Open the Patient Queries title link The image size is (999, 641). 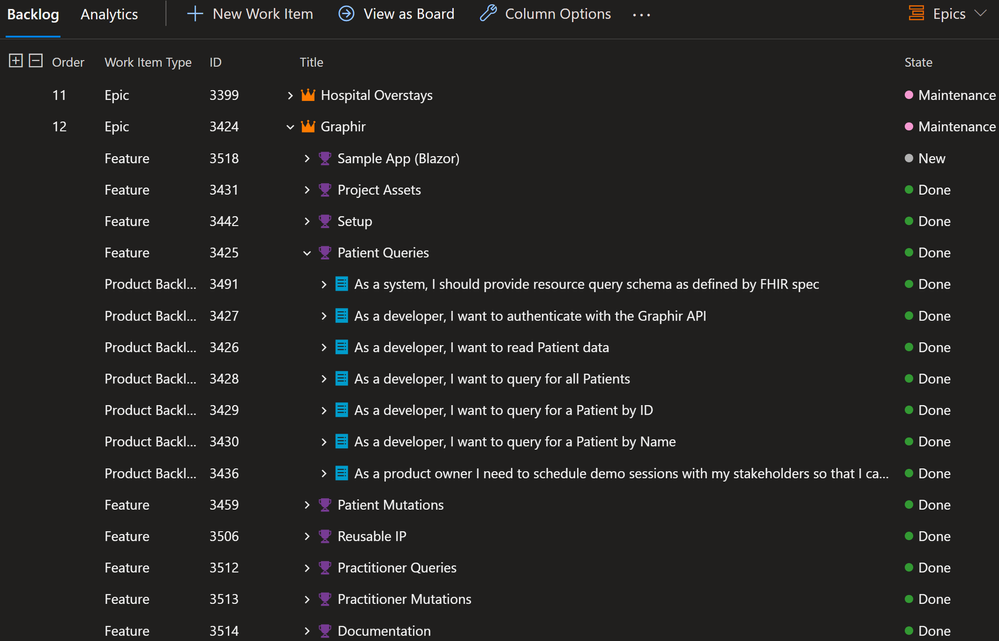coord(383,252)
